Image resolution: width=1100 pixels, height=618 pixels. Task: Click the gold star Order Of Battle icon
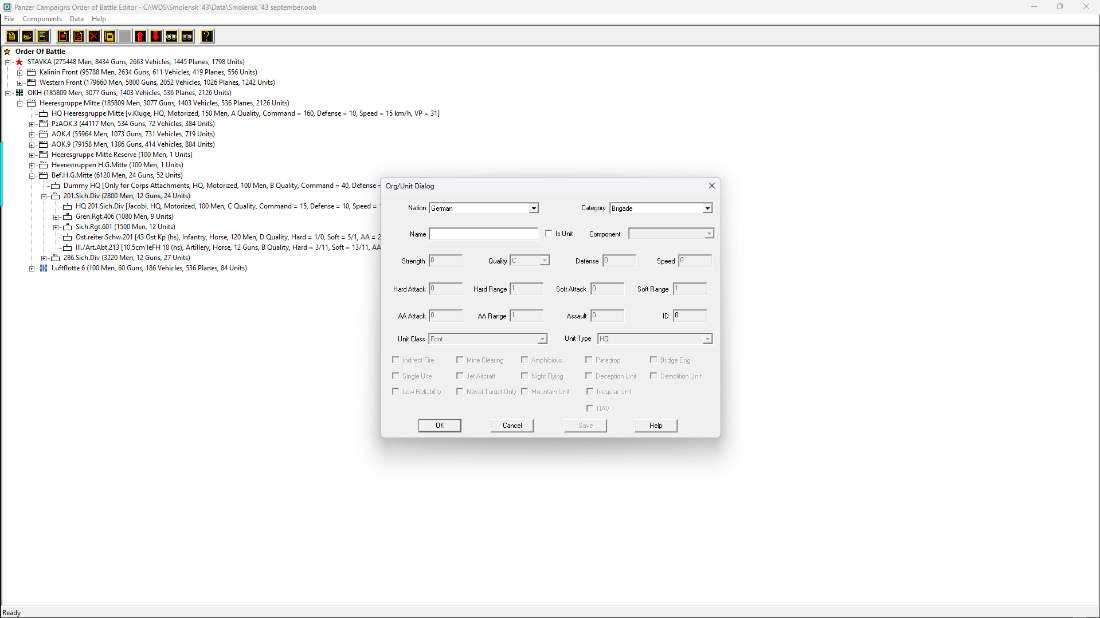click(7, 51)
